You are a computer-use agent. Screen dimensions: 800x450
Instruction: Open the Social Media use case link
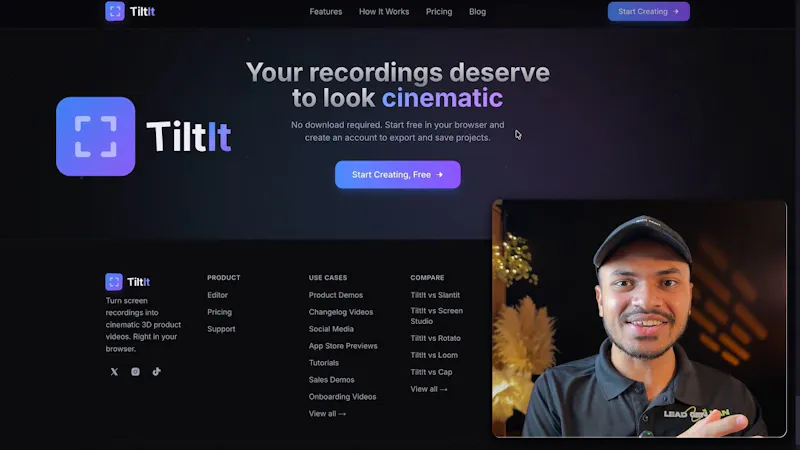(x=331, y=329)
